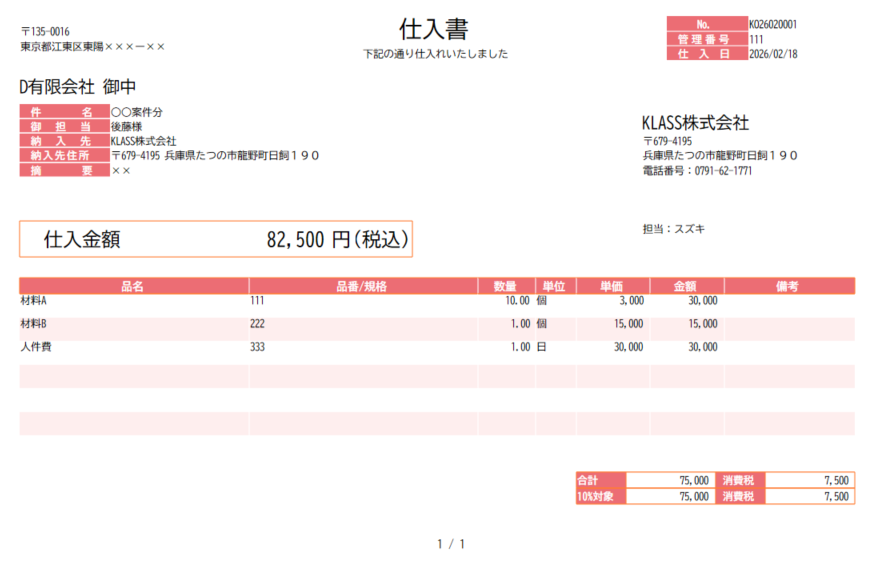Click the 摘要 label cell
Image resolution: width=875 pixels, height=579 pixels.
pyautogui.click(x=63, y=170)
